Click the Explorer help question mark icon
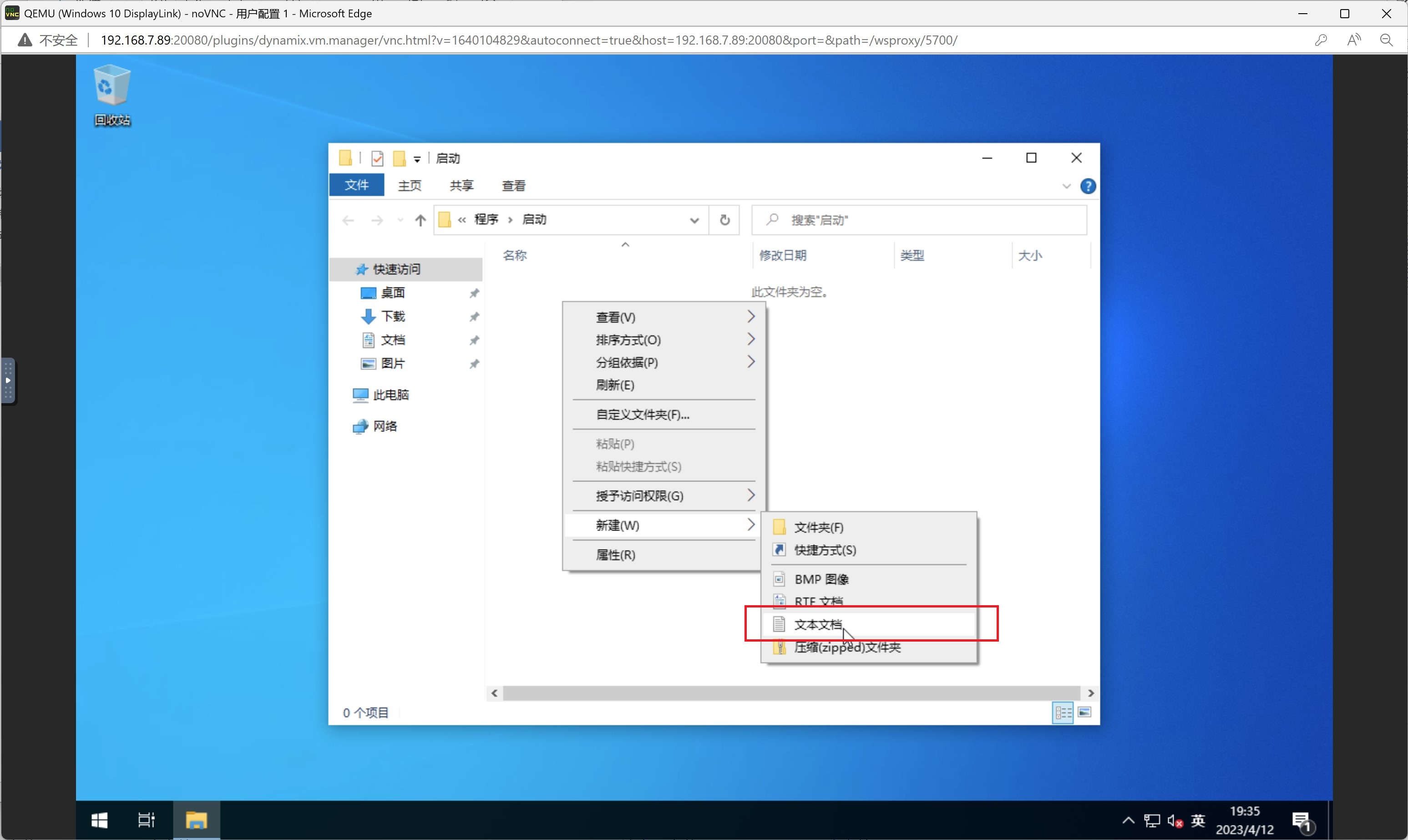This screenshot has height=840, width=1408. tap(1087, 186)
